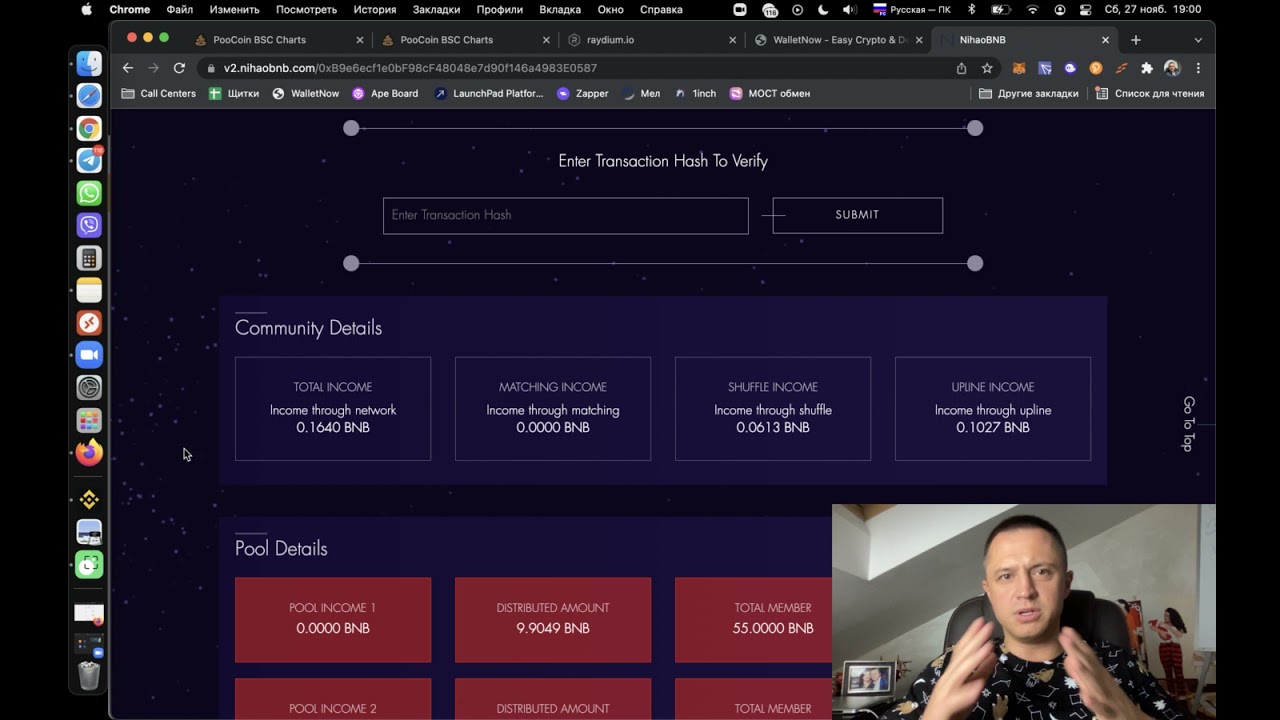
Task: Open the Call Centers bookmarks folder
Action: 158,93
